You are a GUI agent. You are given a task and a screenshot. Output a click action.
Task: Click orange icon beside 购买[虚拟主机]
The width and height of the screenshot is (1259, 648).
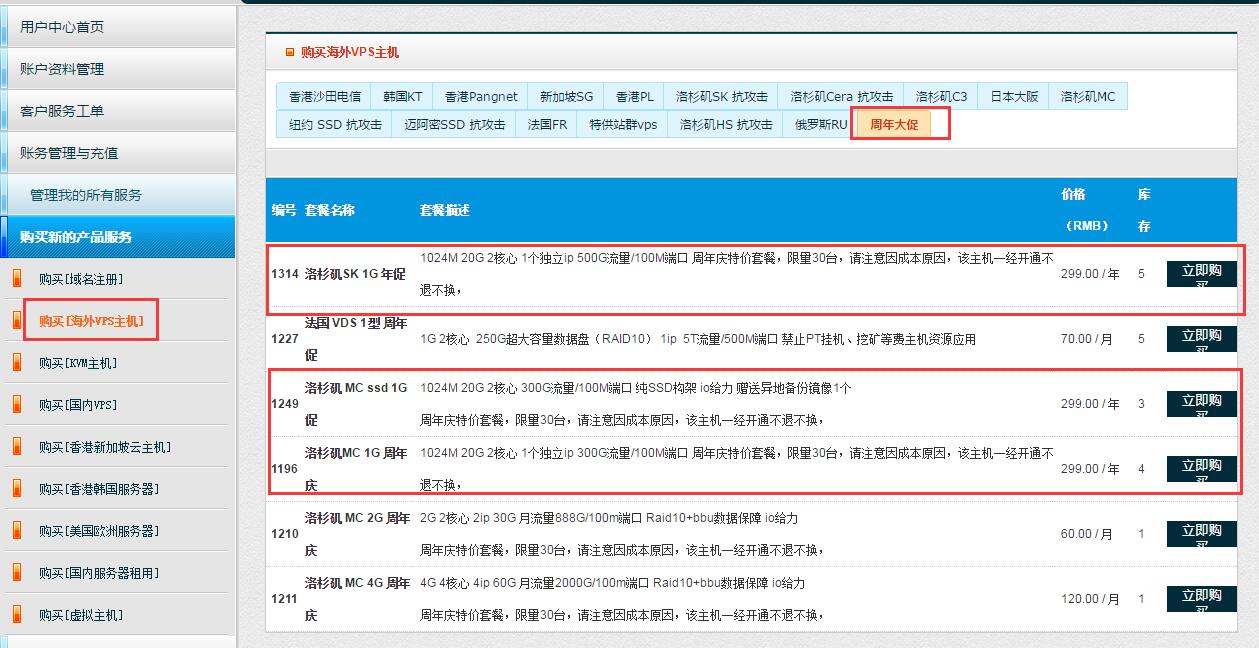pos(16,615)
